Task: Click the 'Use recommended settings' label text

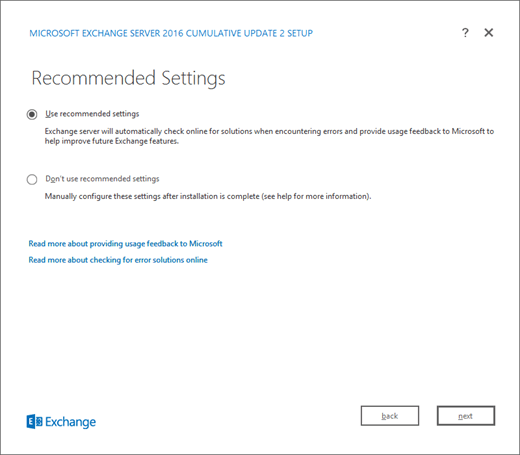Action: tap(92, 114)
